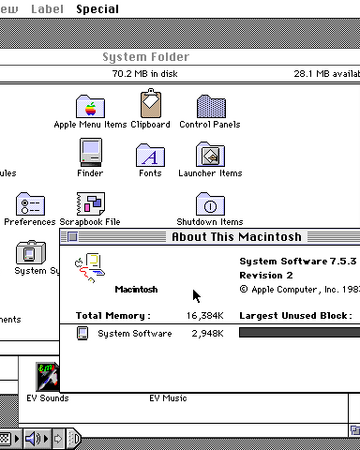Click the 'System Software 7.5.3' version text

pyautogui.click(x=298, y=261)
